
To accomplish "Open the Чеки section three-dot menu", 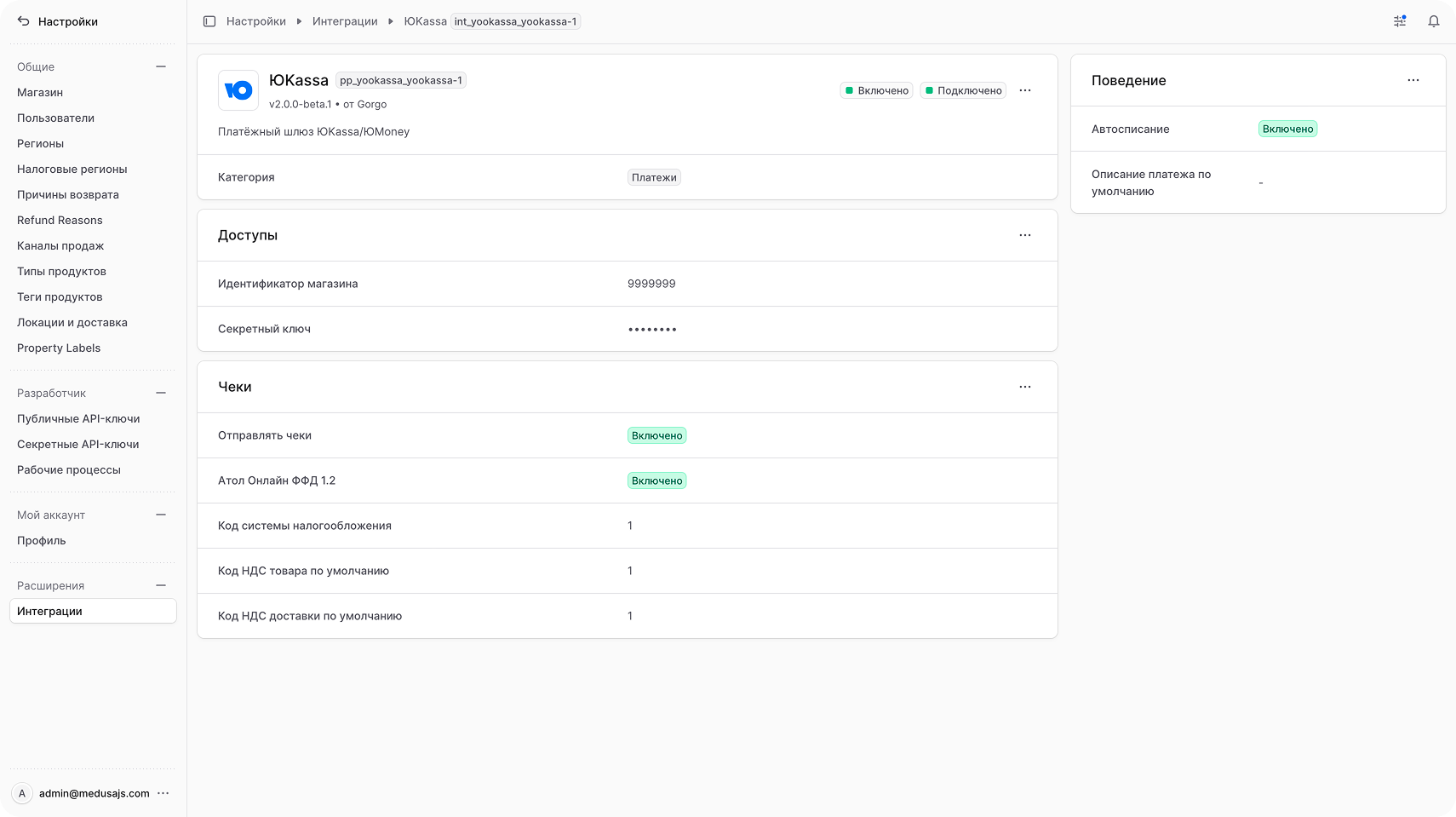I will pos(1025,387).
